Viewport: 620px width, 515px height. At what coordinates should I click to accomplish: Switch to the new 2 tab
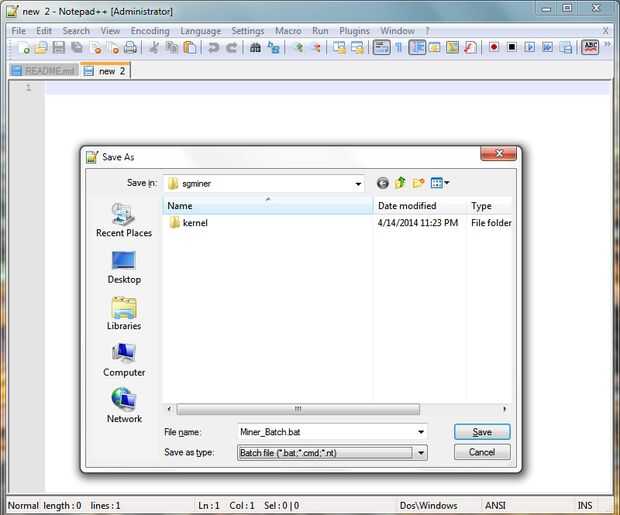(x=106, y=71)
